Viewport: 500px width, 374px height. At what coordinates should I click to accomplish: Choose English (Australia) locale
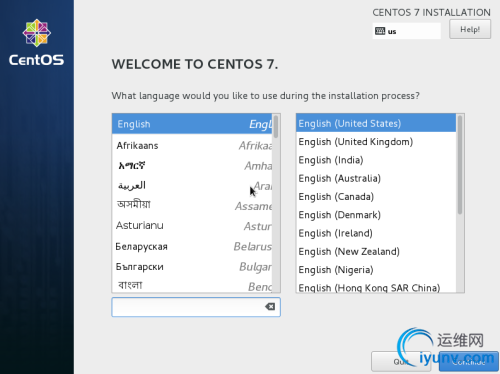click(x=376, y=178)
